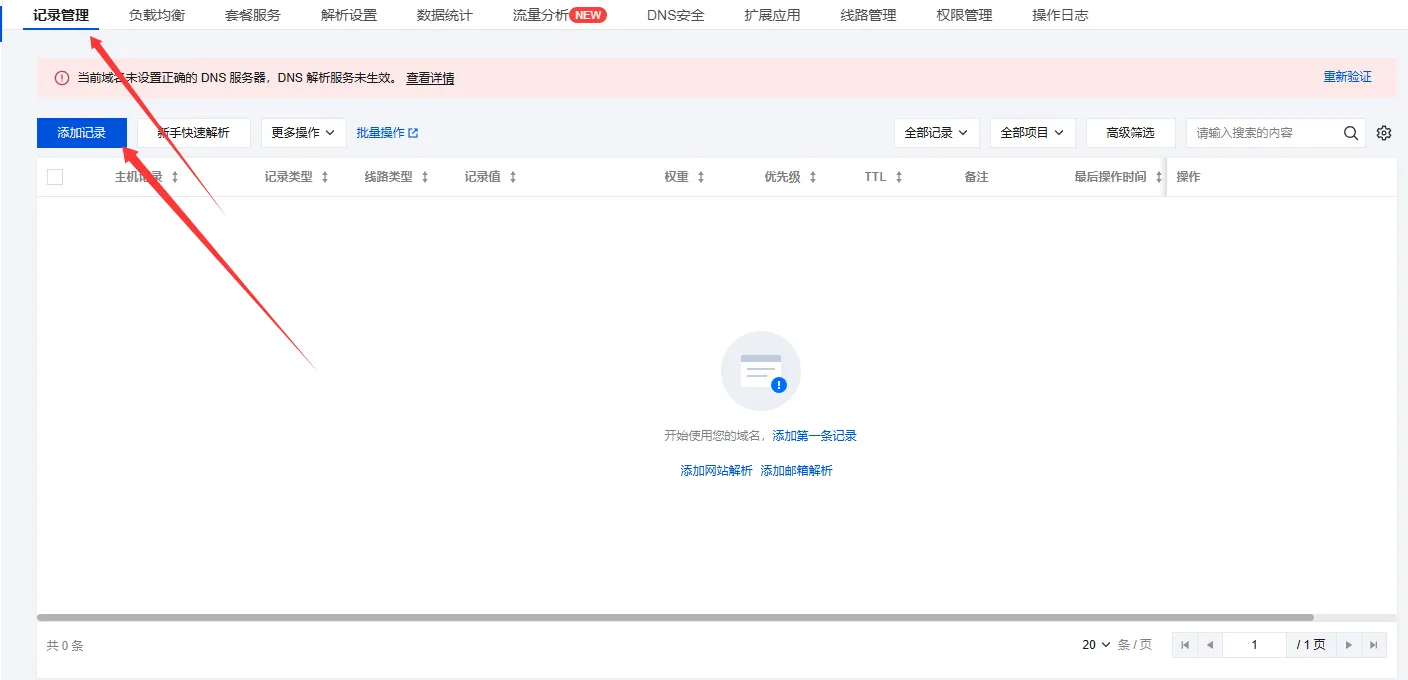Jump to last page icon
Screen dimensions: 1408x680
pos(1374,645)
